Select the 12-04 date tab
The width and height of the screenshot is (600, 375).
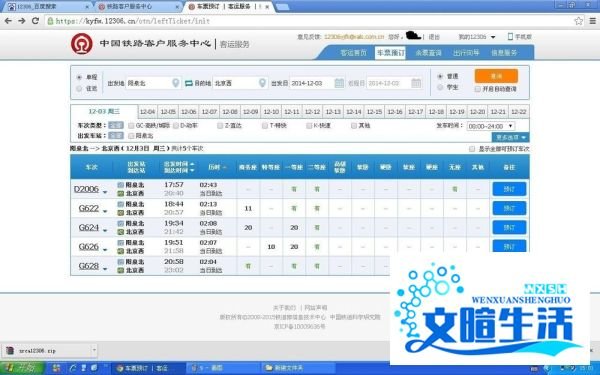point(147,112)
